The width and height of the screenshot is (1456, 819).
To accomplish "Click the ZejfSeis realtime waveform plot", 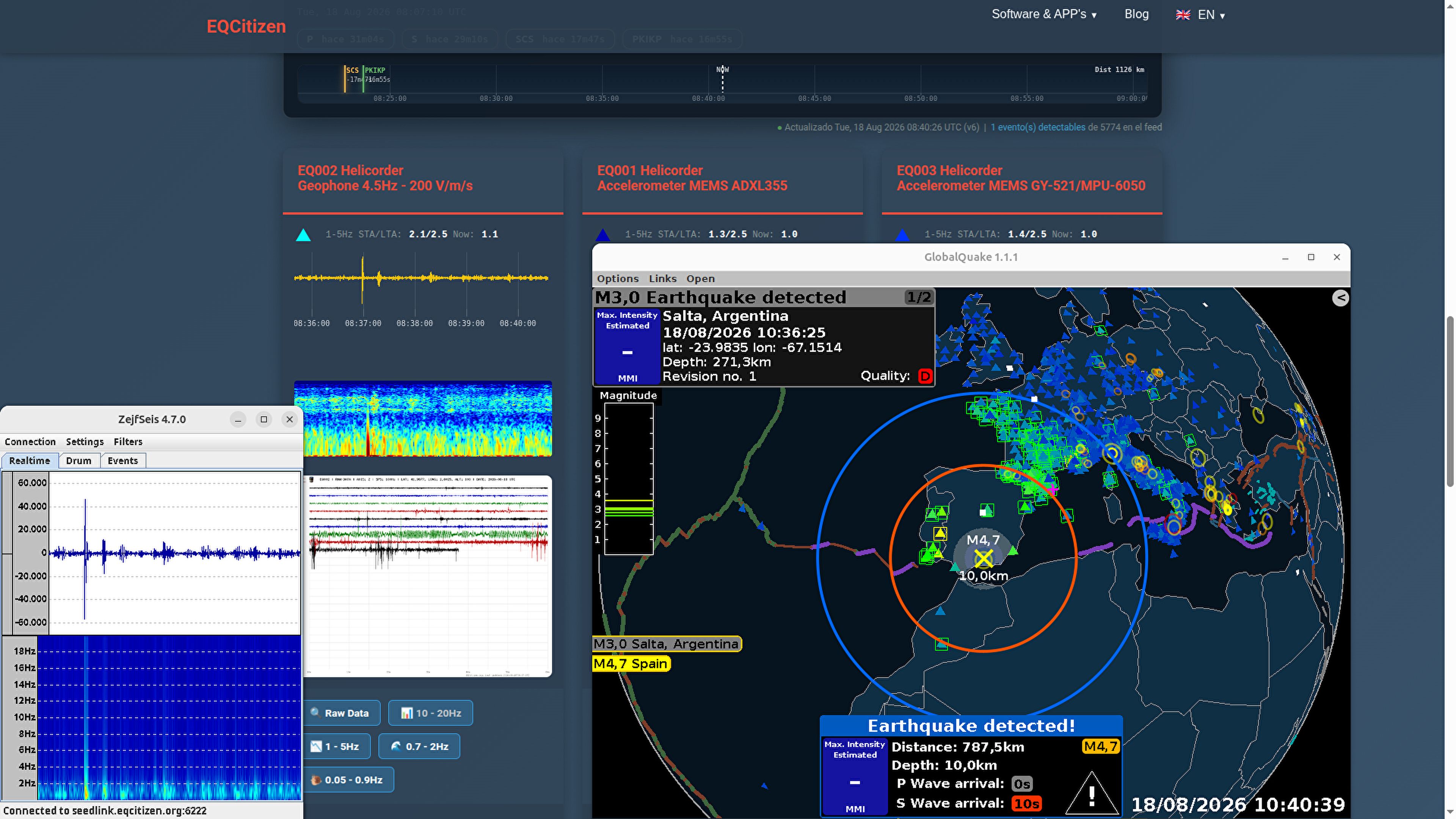I will (175, 553).
